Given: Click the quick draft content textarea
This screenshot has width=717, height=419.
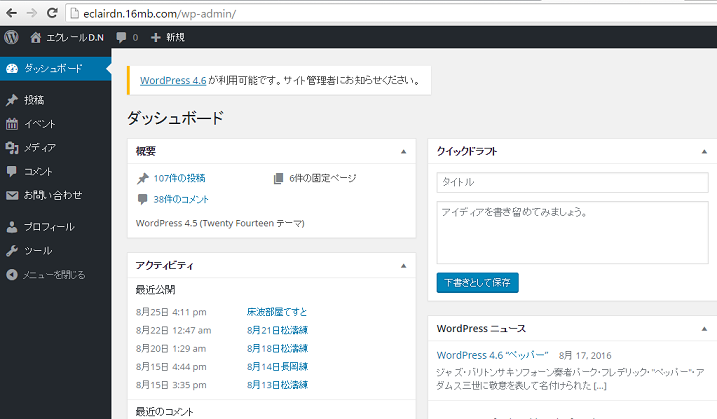Looking at the screenshot, I should click(573, 232).
